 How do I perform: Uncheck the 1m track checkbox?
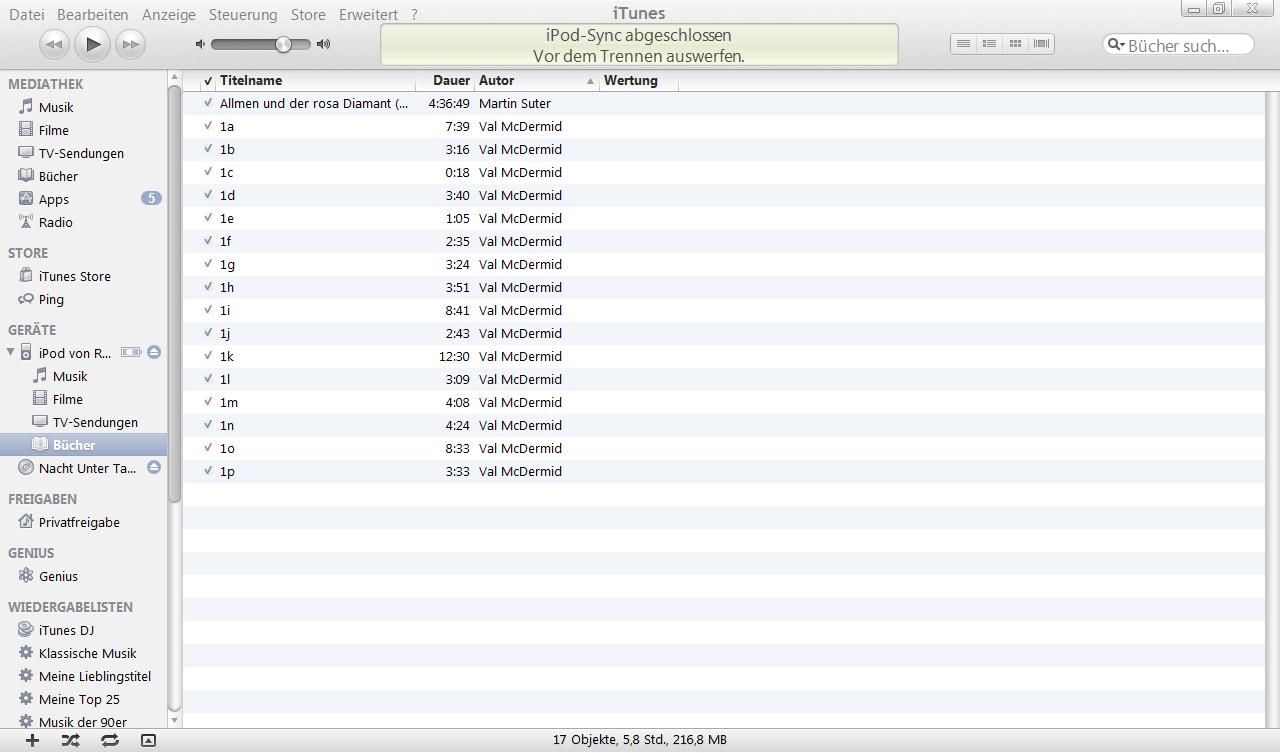208,402
